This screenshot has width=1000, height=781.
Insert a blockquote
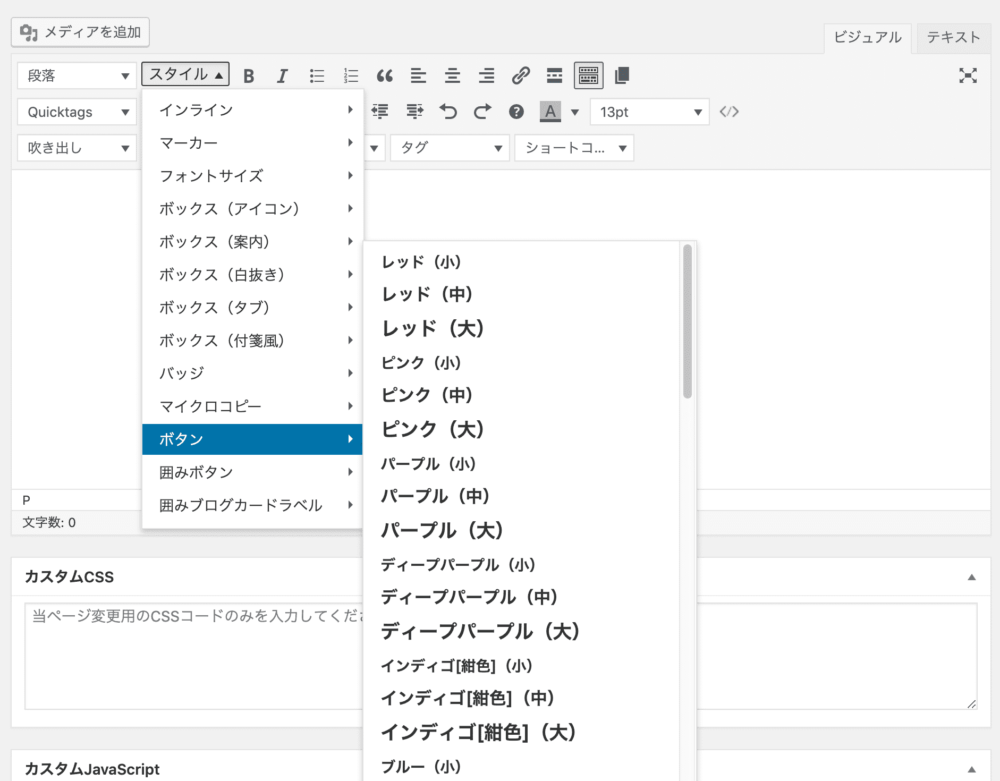[x=384, y=75]
